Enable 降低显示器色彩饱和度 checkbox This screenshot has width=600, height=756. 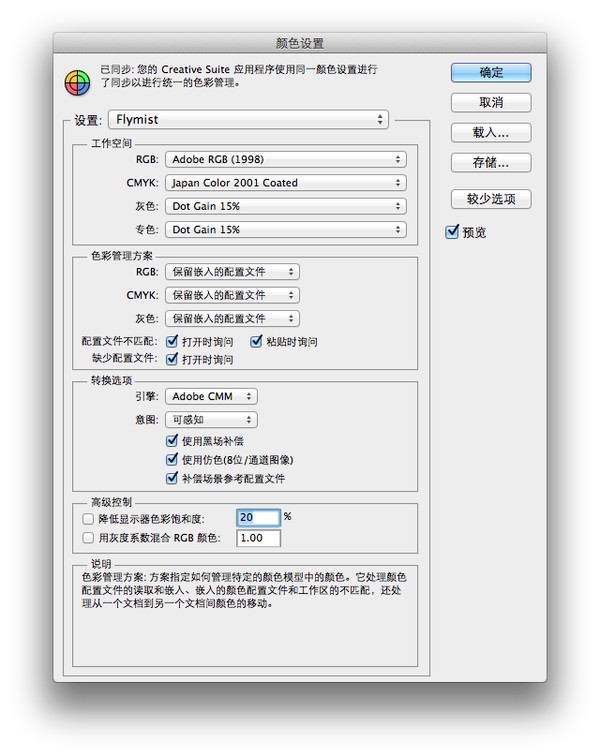click(88, 519)
